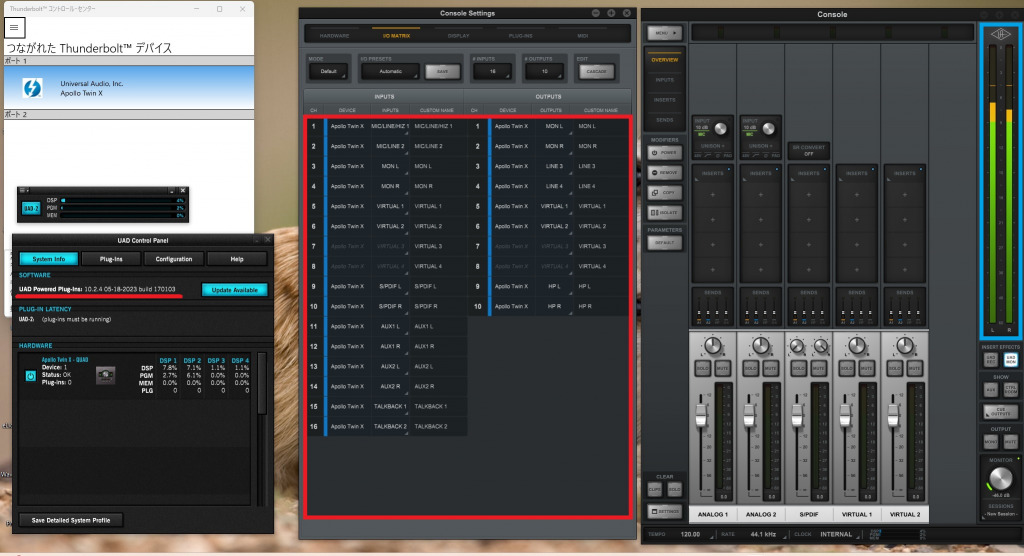The width and height of the screenshot is (1024, 556).
Task: Click the Thunderbolt icon for Apollo Twin X
Action: [32, 89]
